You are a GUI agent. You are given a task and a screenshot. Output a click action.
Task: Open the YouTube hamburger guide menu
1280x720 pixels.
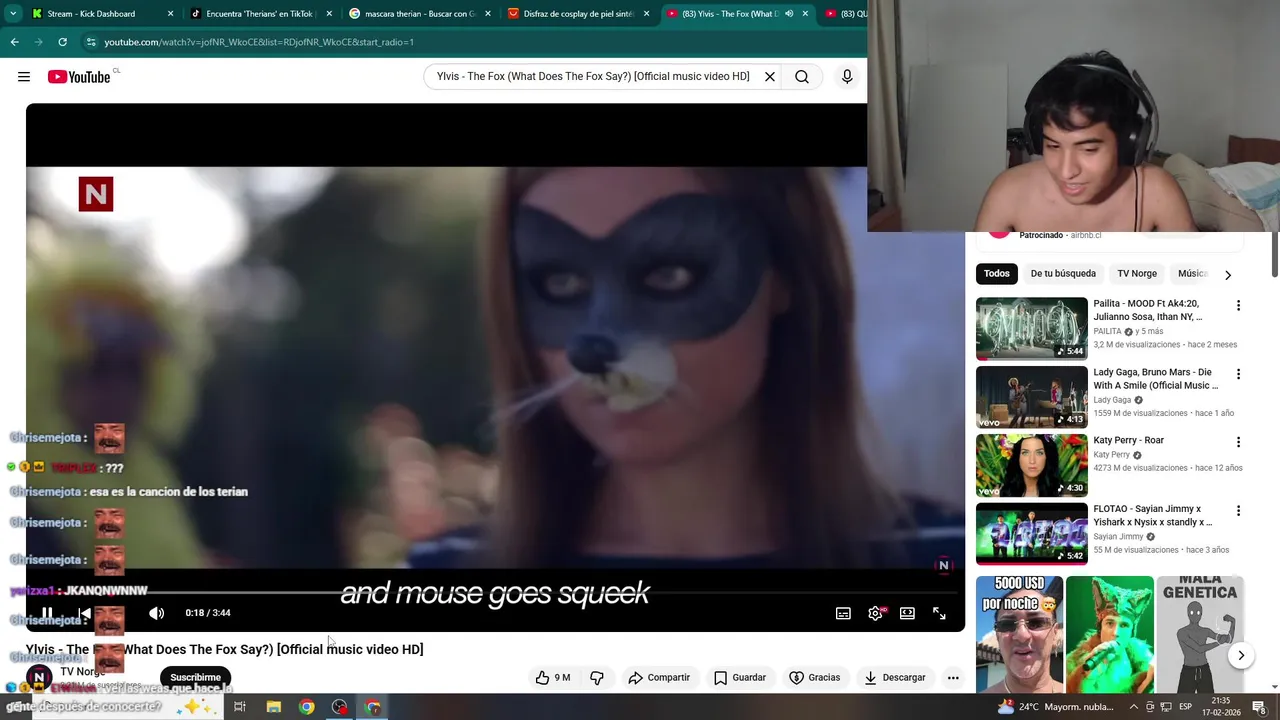[x=24, y=77]
